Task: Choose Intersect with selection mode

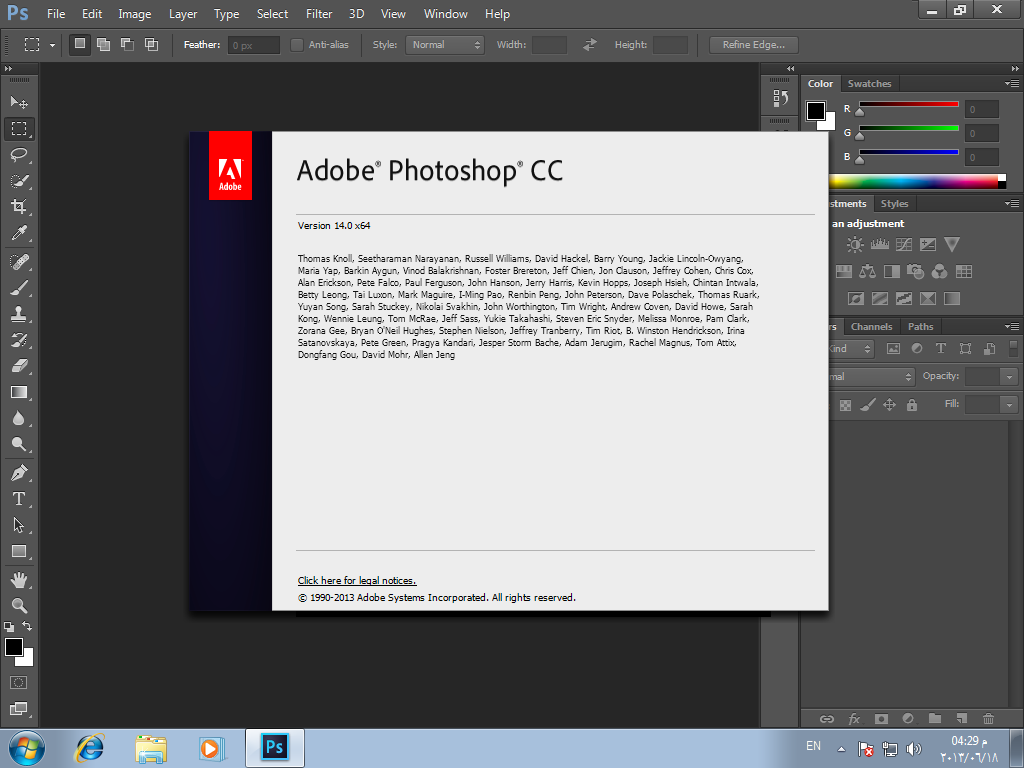Action: (x=151, y=44)
